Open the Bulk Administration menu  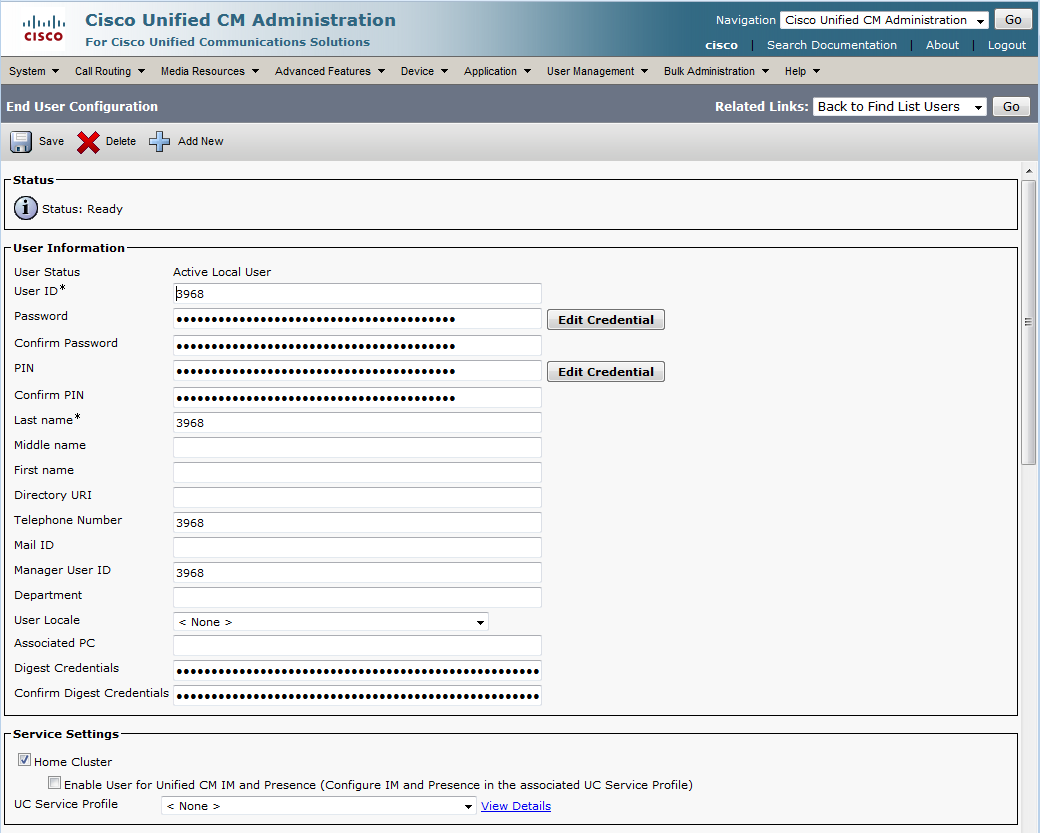coord(716,71)
